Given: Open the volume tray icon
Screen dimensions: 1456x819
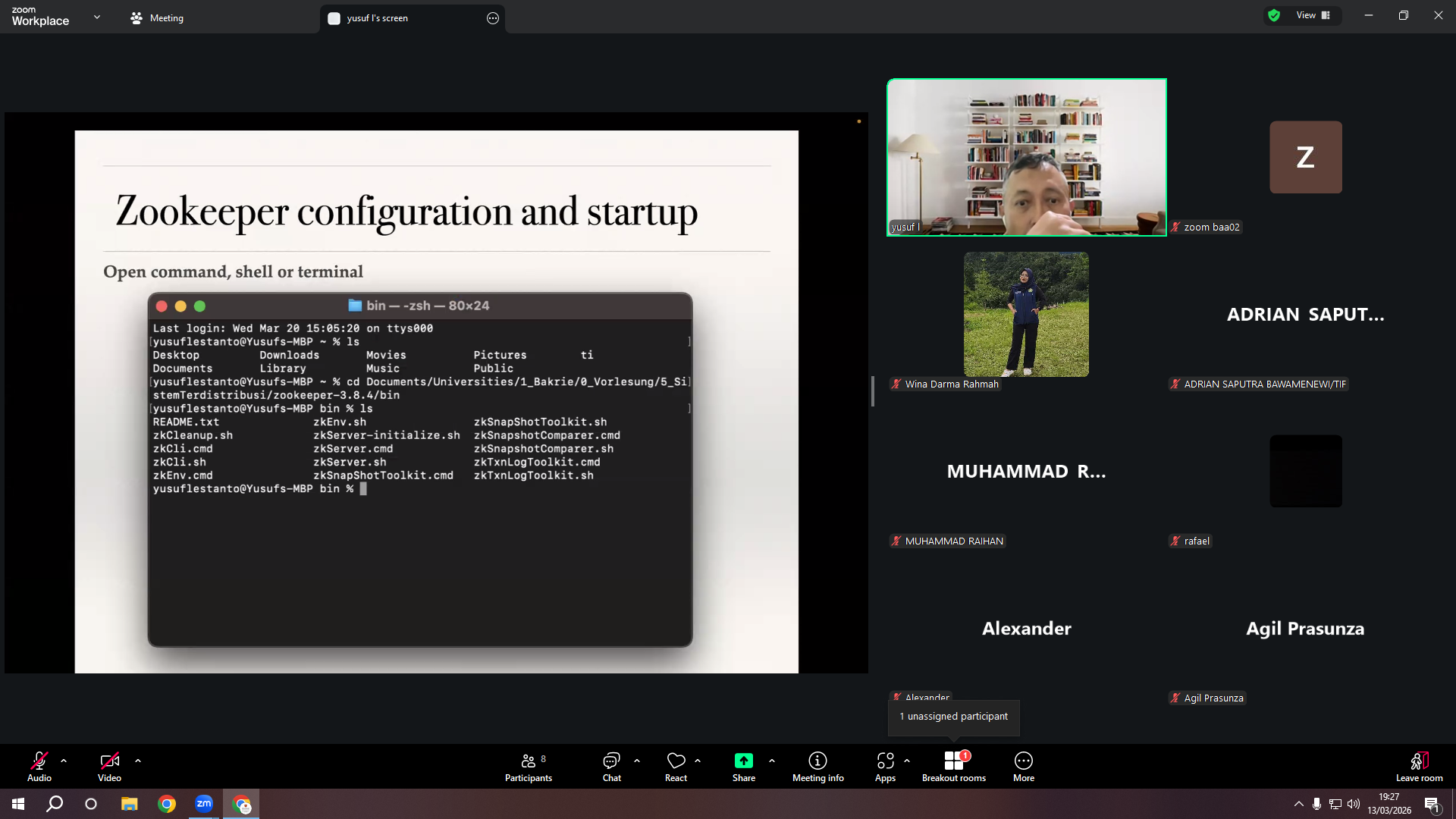Looking at the screenshot, I should 1354,804.
